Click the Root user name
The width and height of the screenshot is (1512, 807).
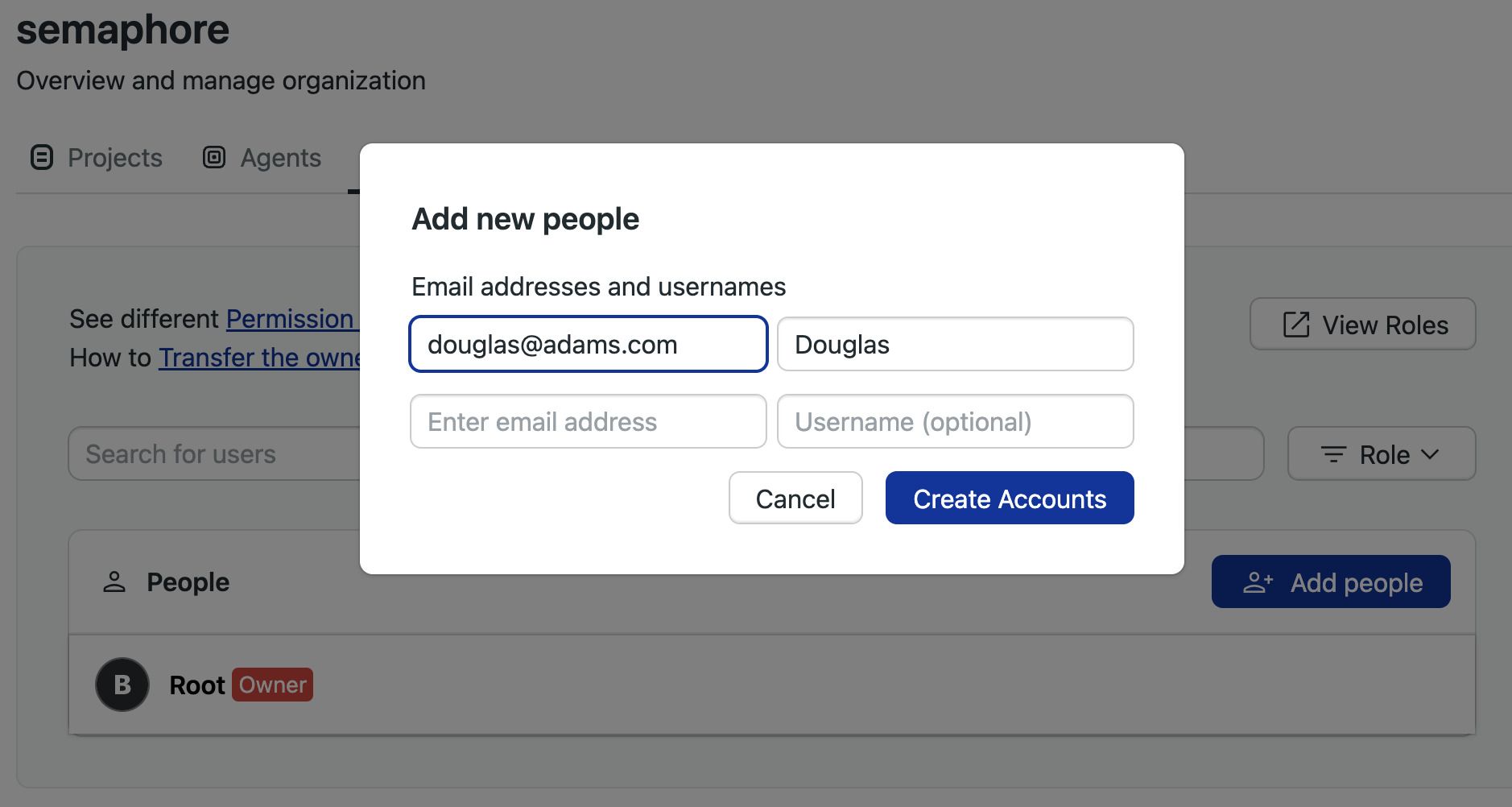(x=197, y=685)
